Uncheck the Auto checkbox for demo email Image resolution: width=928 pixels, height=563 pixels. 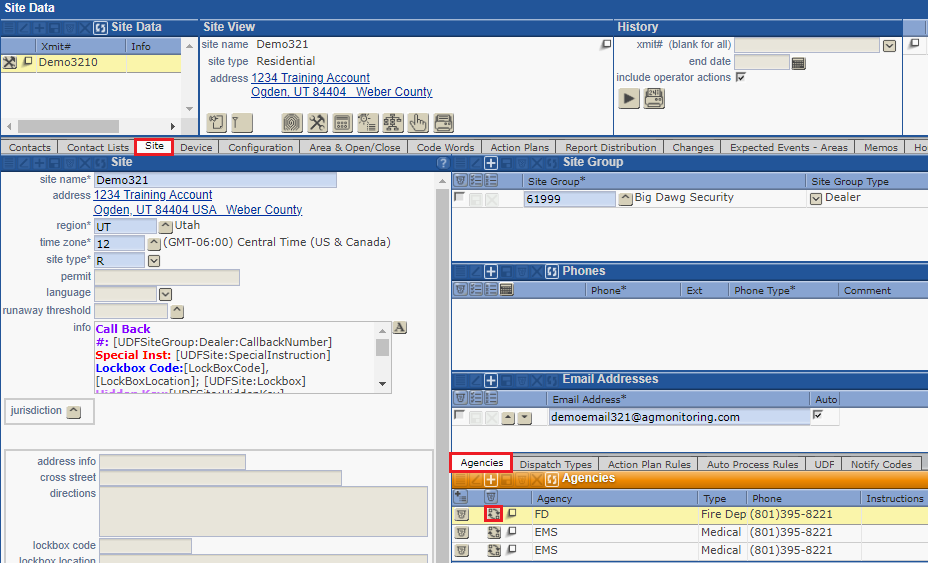coord(817,416)
